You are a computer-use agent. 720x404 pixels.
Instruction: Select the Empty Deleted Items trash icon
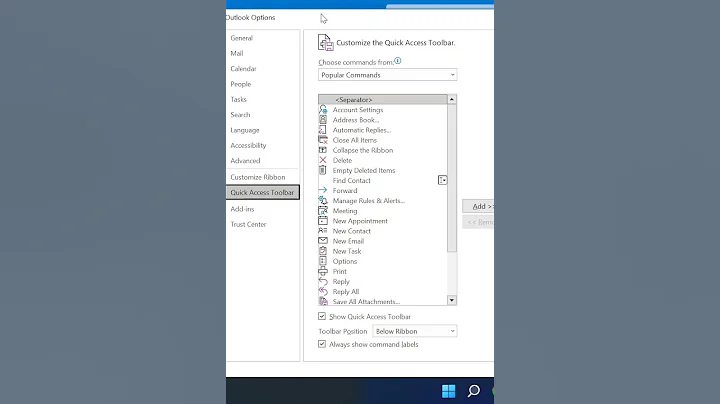coord(323,170)
